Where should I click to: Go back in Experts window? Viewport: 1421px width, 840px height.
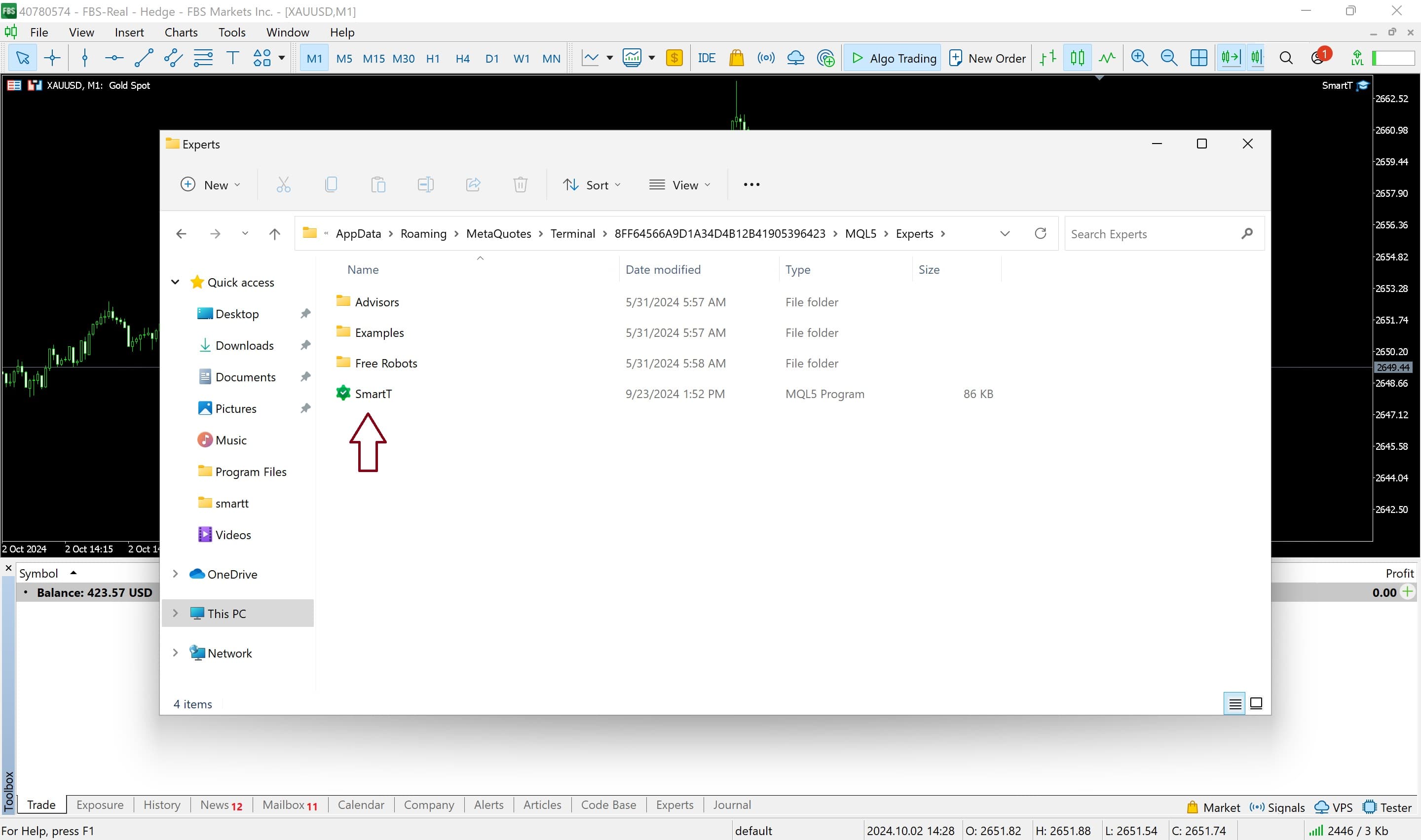tap(181, 233)
